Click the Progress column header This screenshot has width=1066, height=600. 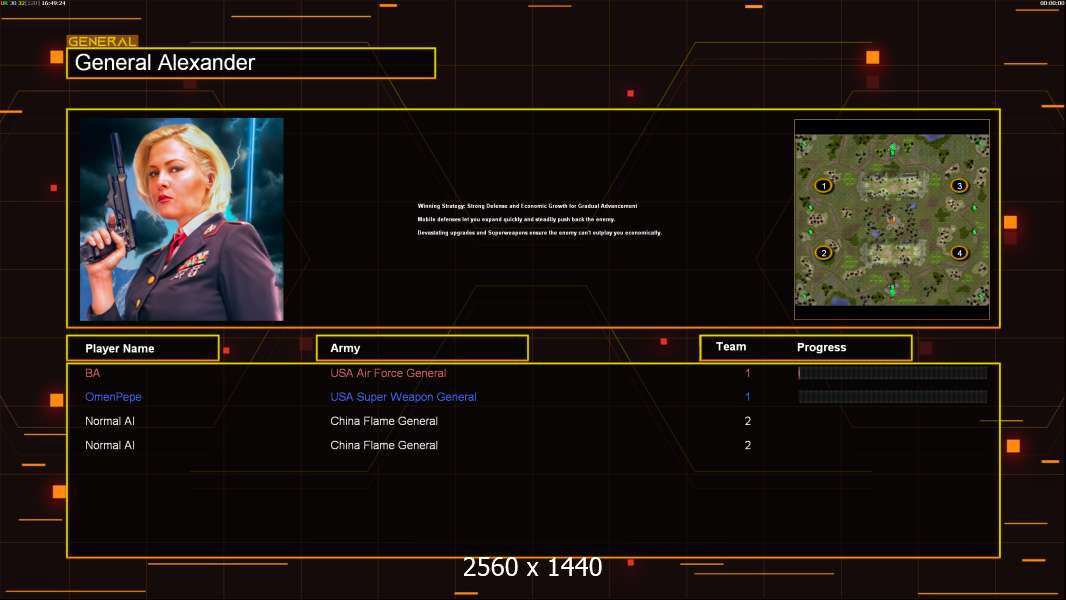(821, 347)
